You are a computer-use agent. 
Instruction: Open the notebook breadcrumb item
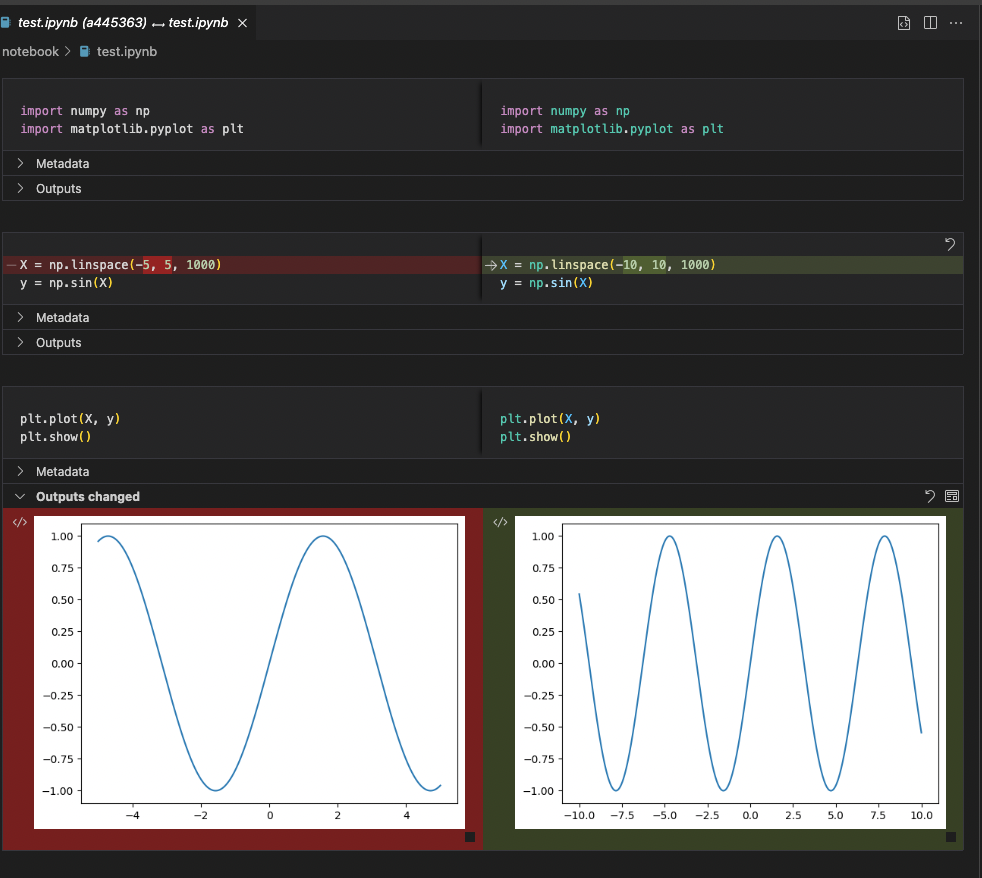point(30,51)
